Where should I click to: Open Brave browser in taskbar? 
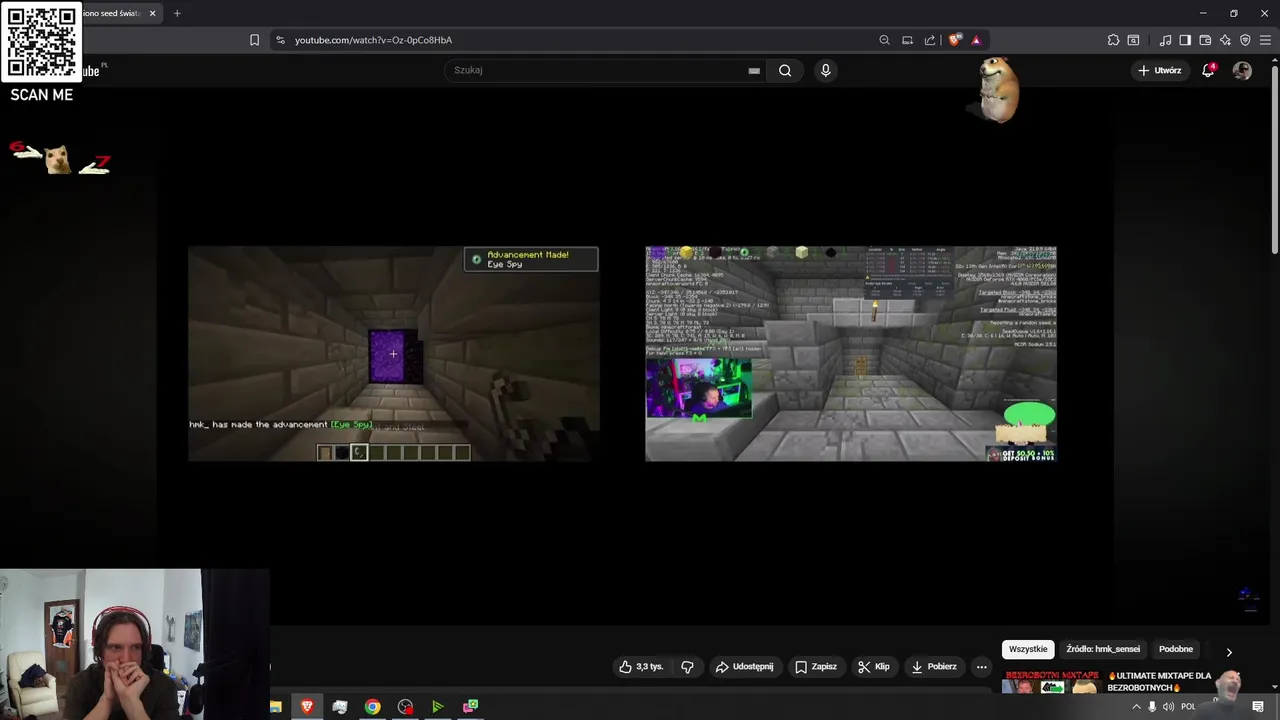pos(307,707)
